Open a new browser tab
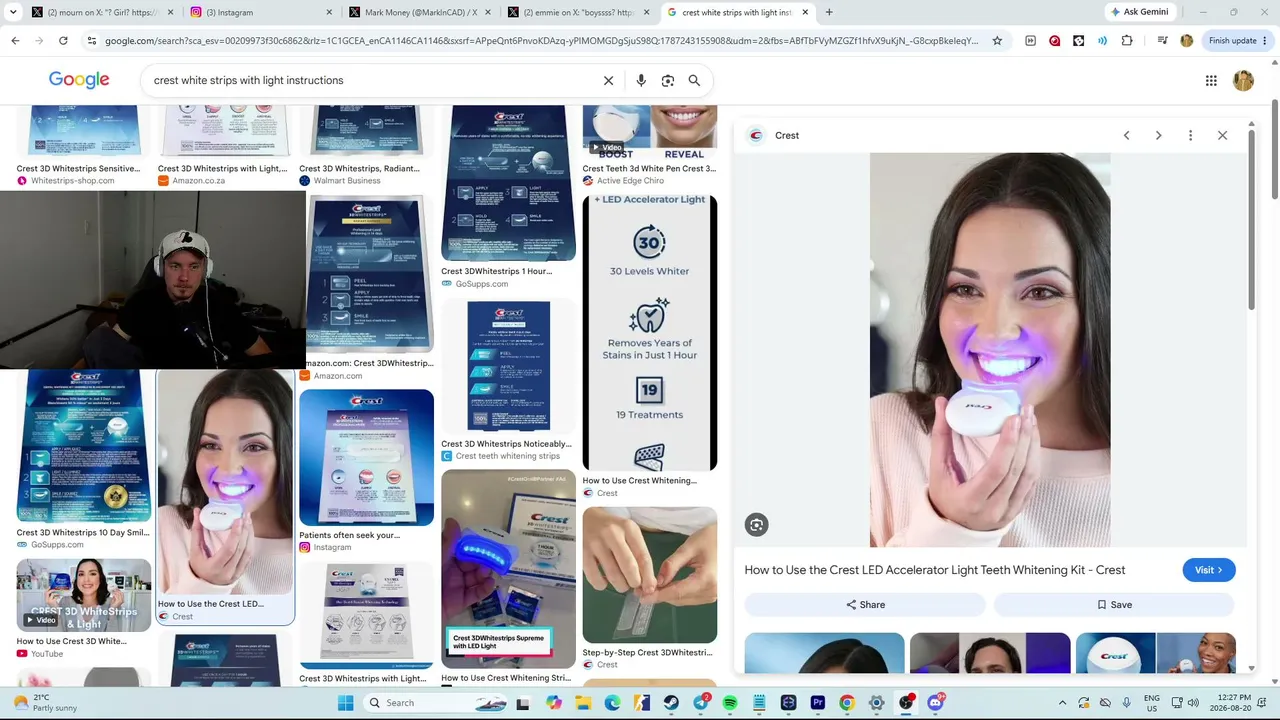This screenshot has height=720, width=1280. (x=829, y=12)
